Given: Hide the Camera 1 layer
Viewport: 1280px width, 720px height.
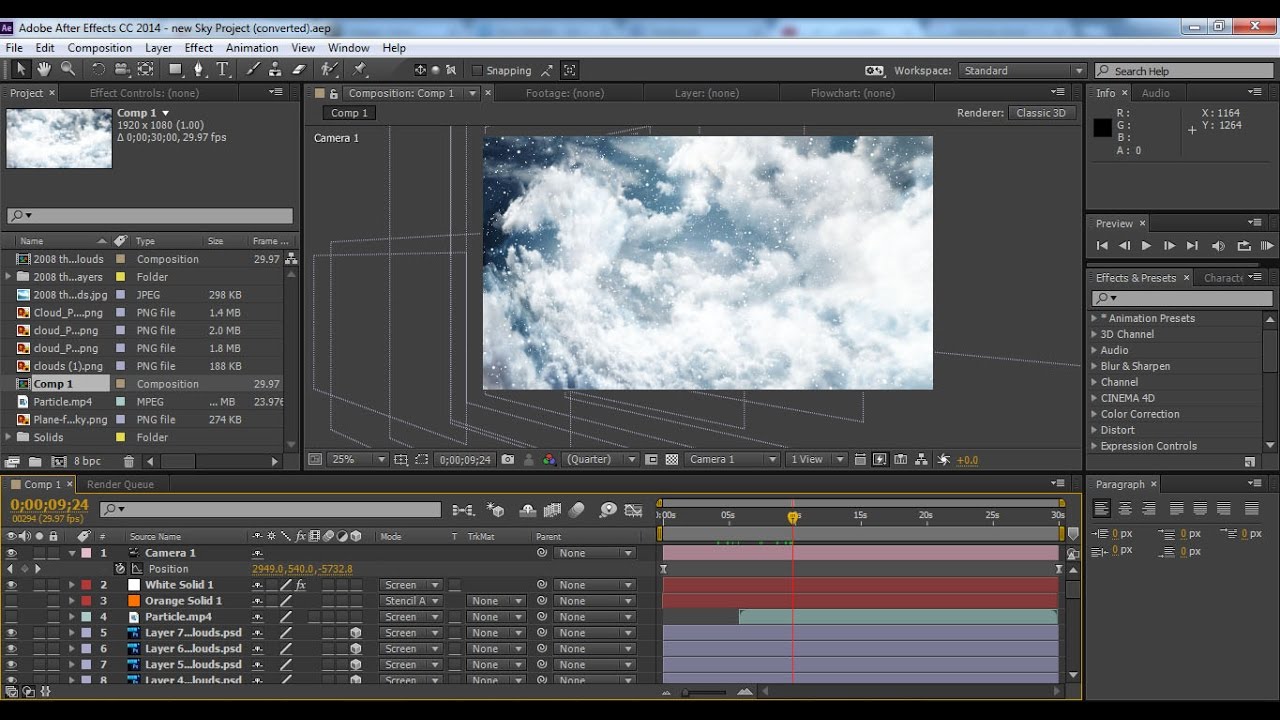Looking at the screenshot, I should click(x=11, y=553).
